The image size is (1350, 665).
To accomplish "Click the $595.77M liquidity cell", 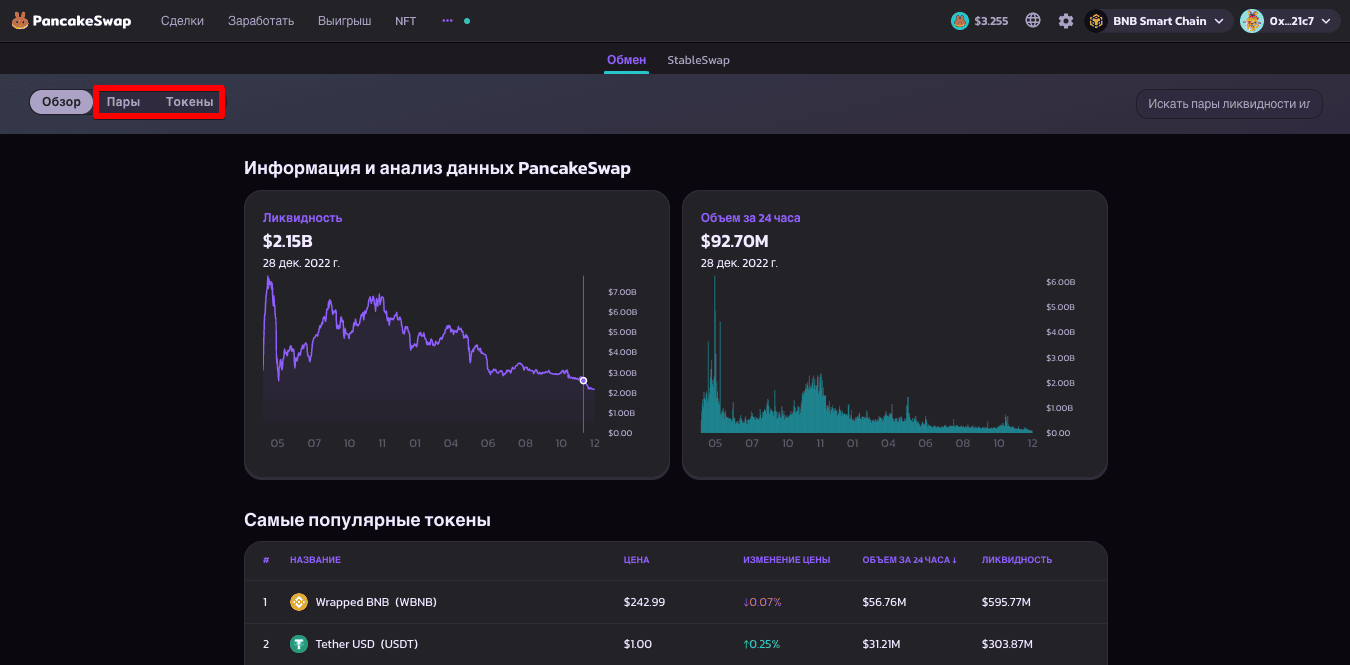I will (x=1006, y=602).
